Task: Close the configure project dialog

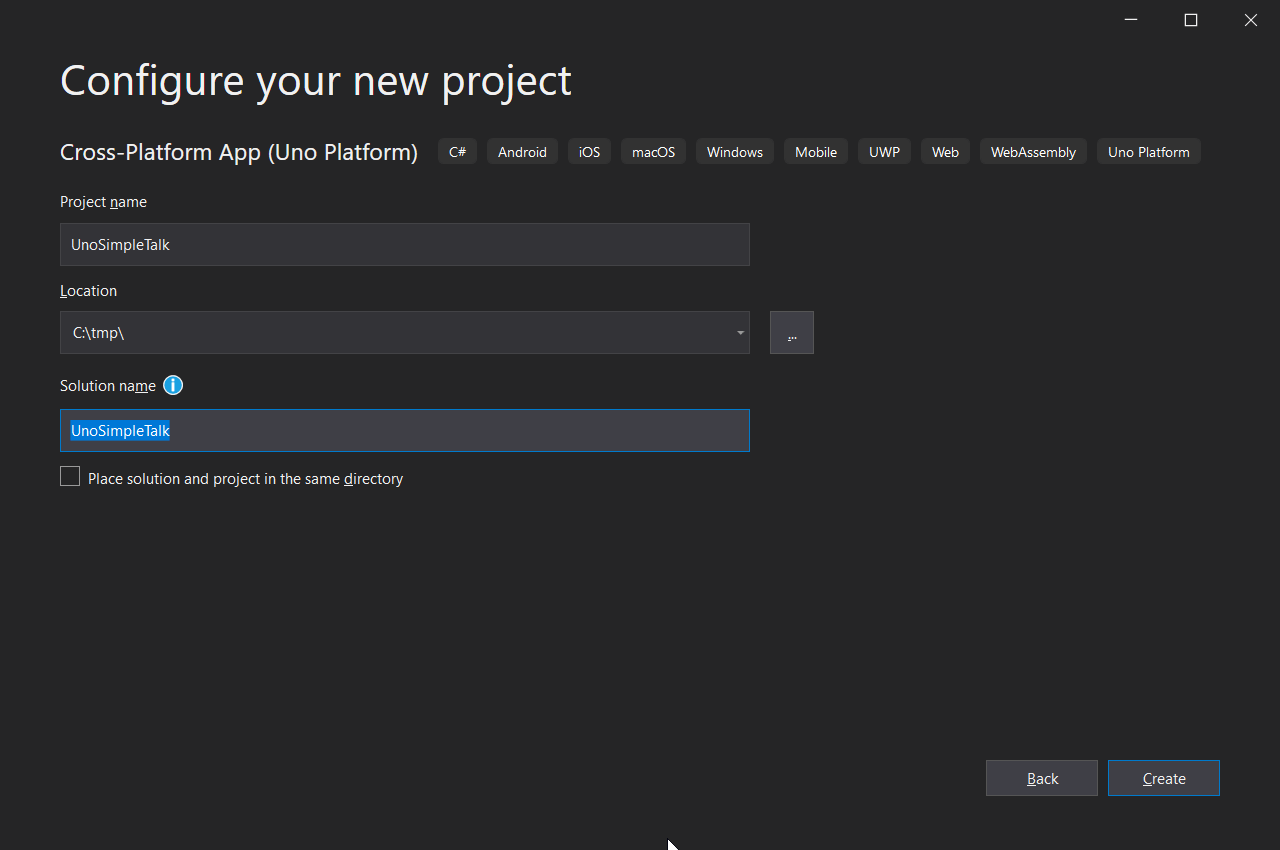Action: tap(1251, 20)
